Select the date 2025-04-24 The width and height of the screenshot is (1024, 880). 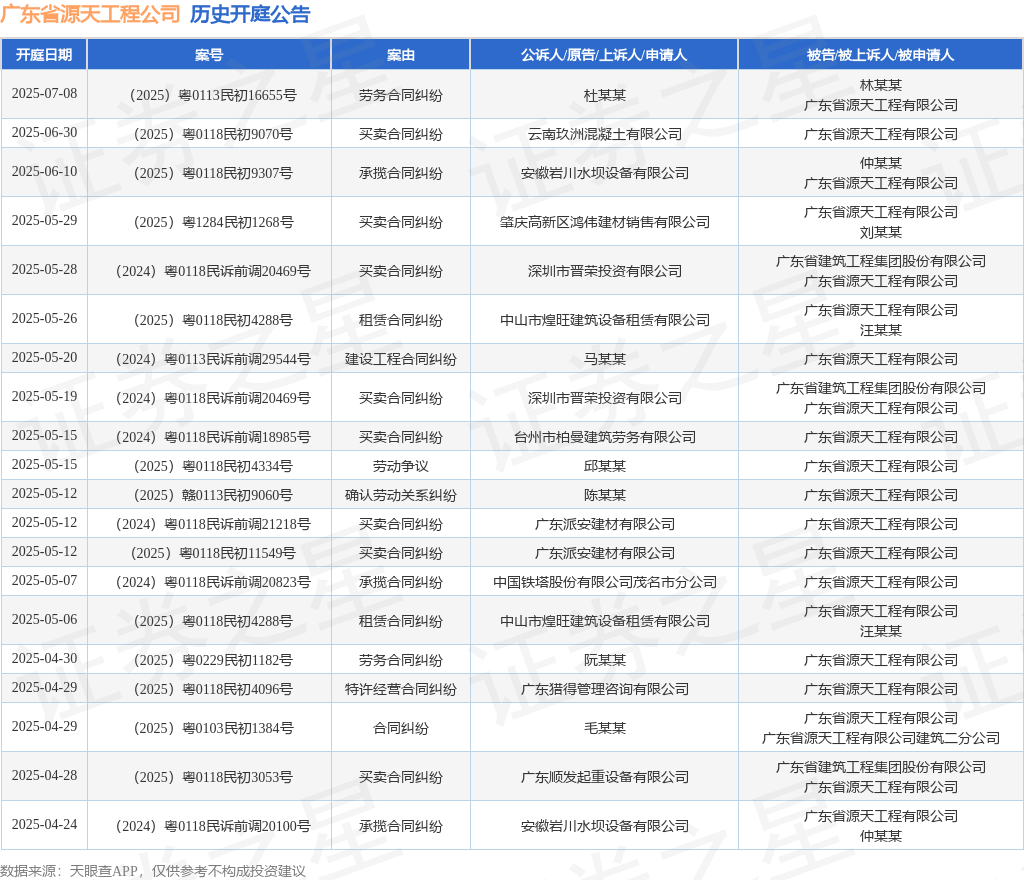point(44,825)
